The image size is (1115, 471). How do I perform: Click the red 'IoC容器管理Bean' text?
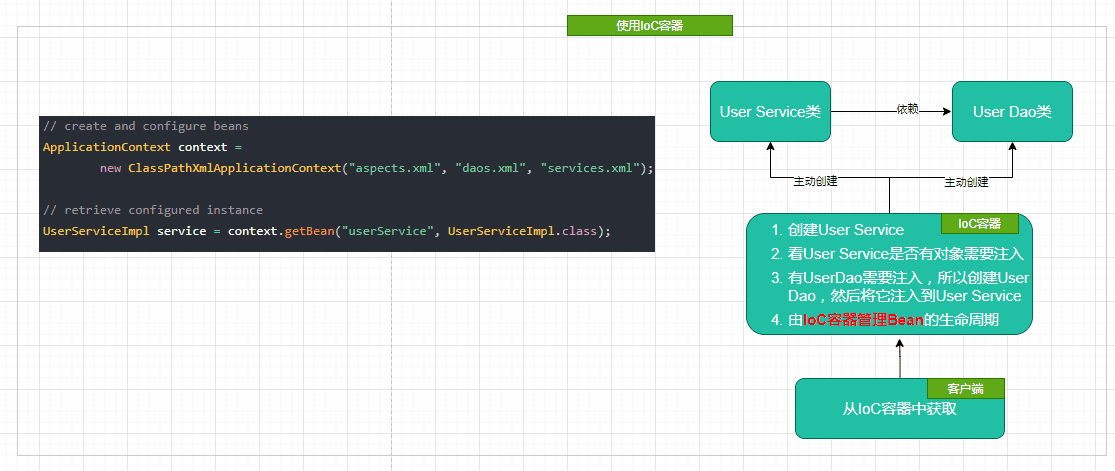863,320
